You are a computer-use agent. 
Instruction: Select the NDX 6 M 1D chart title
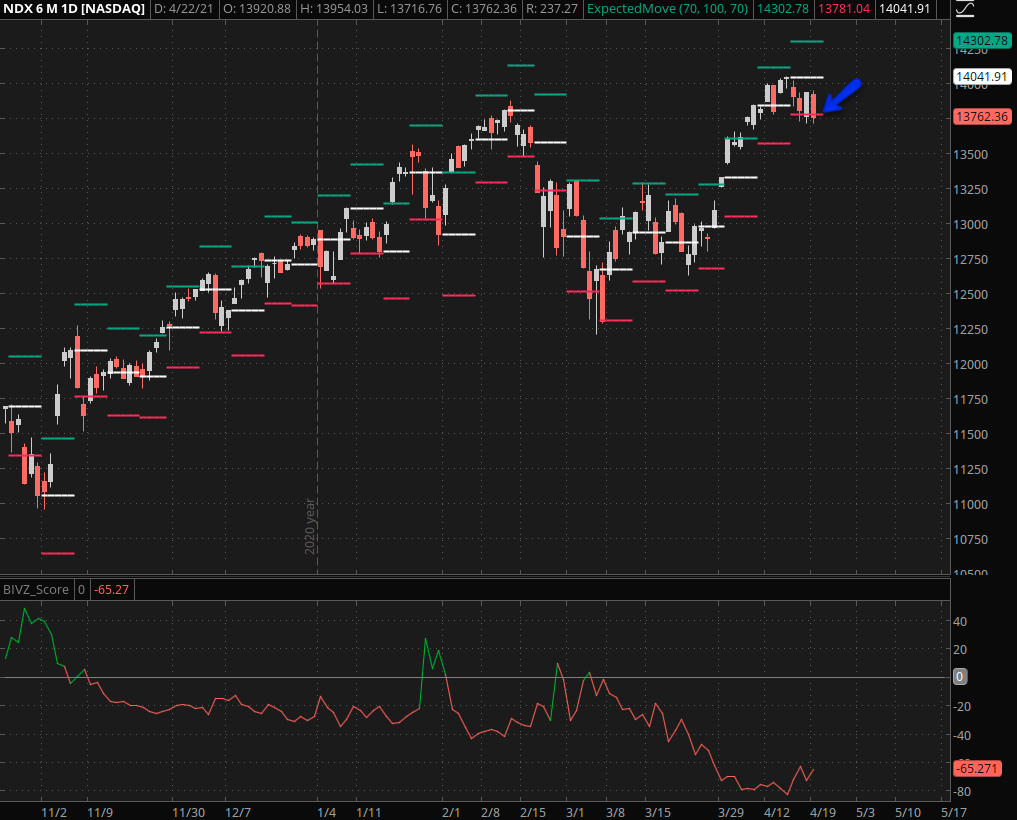coord(72,9)
